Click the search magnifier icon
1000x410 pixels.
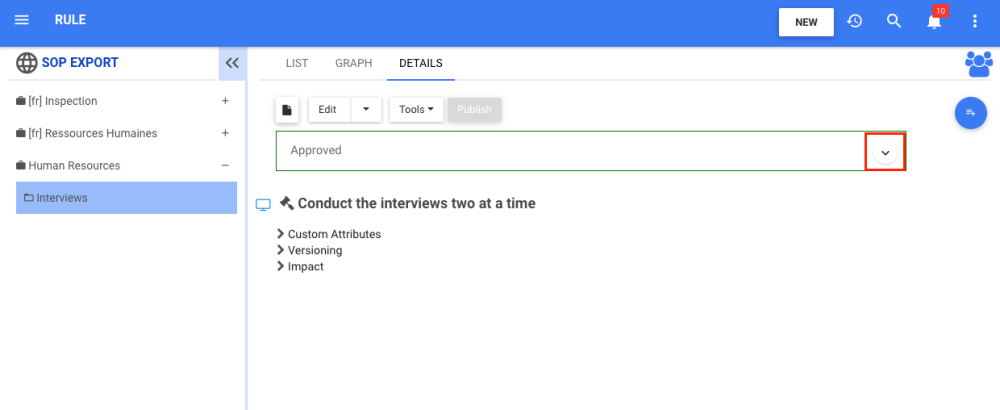point(895,21)
